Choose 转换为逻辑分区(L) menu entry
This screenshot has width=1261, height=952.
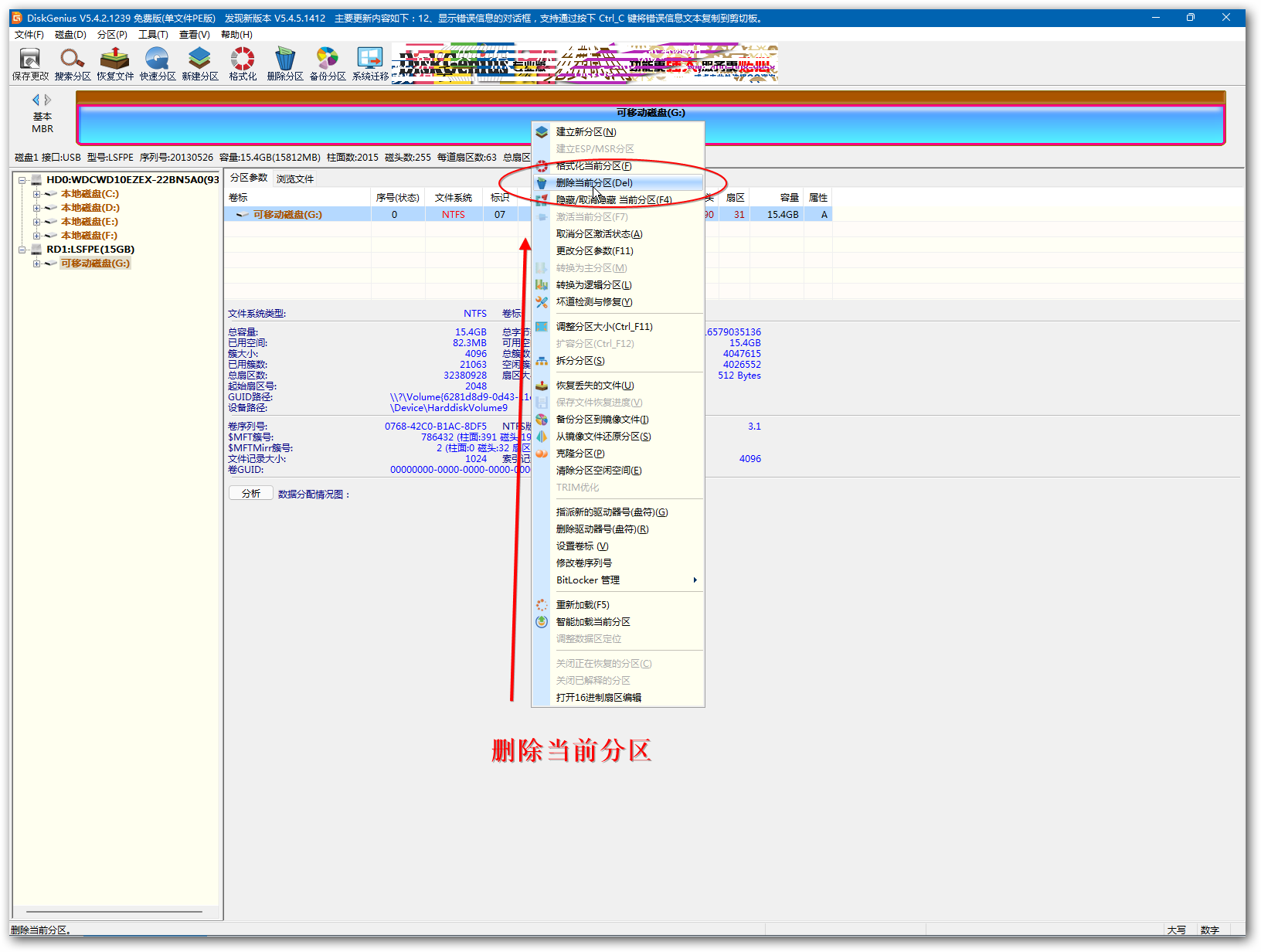click(x=618, y=285)
